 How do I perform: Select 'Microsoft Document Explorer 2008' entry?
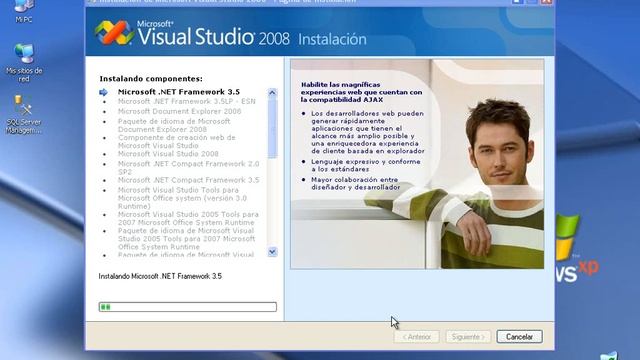click(x=180, y=111)
